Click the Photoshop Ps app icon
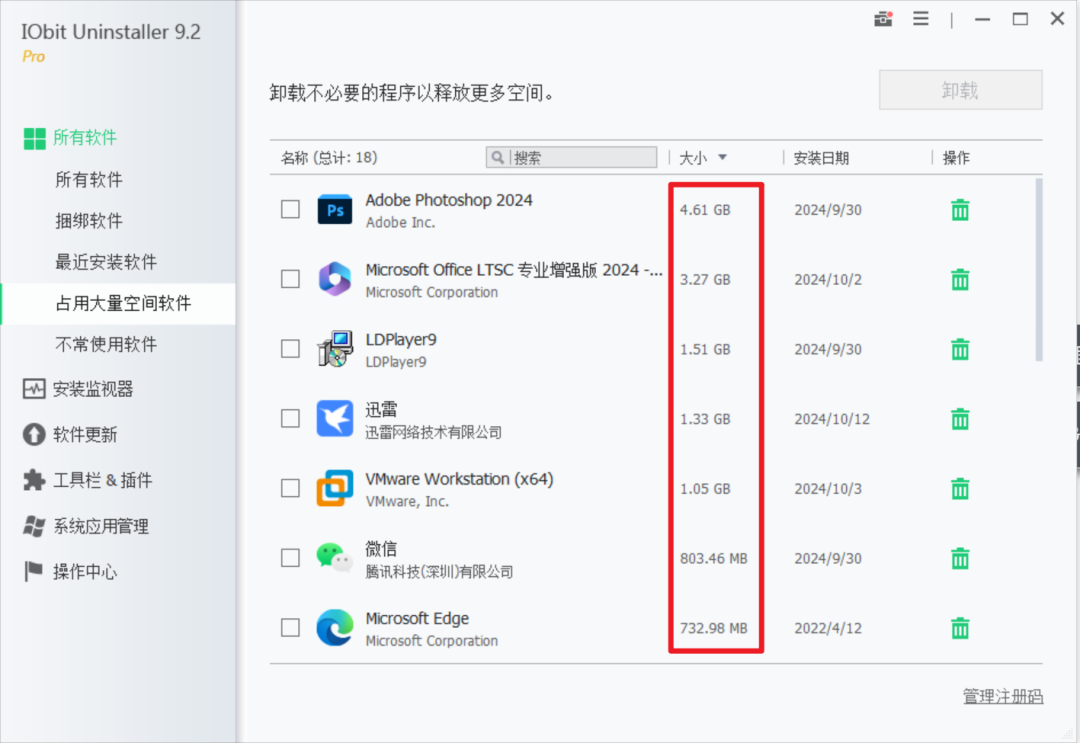 coord(335,210)
